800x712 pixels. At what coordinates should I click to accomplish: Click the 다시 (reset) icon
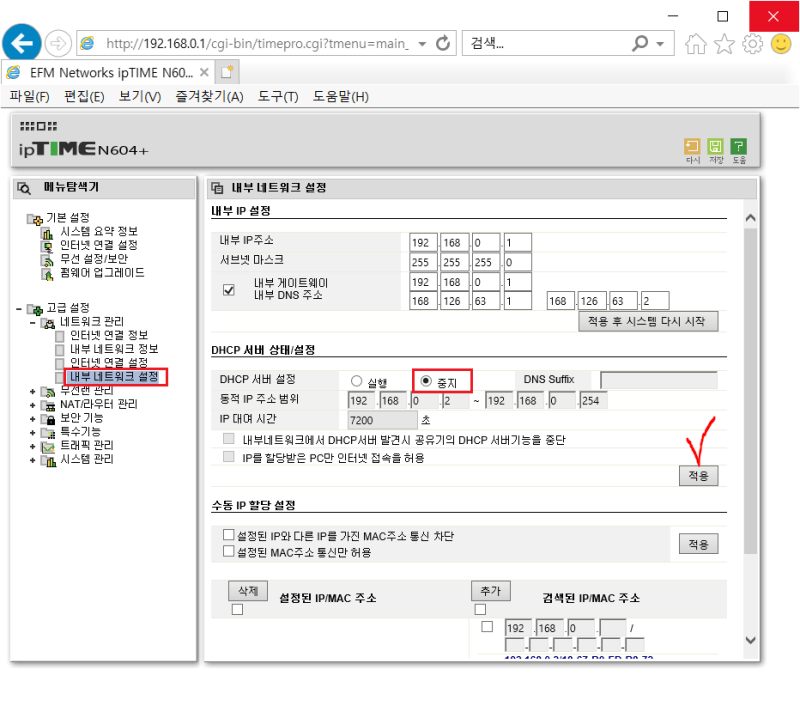(x=692, y=148)
